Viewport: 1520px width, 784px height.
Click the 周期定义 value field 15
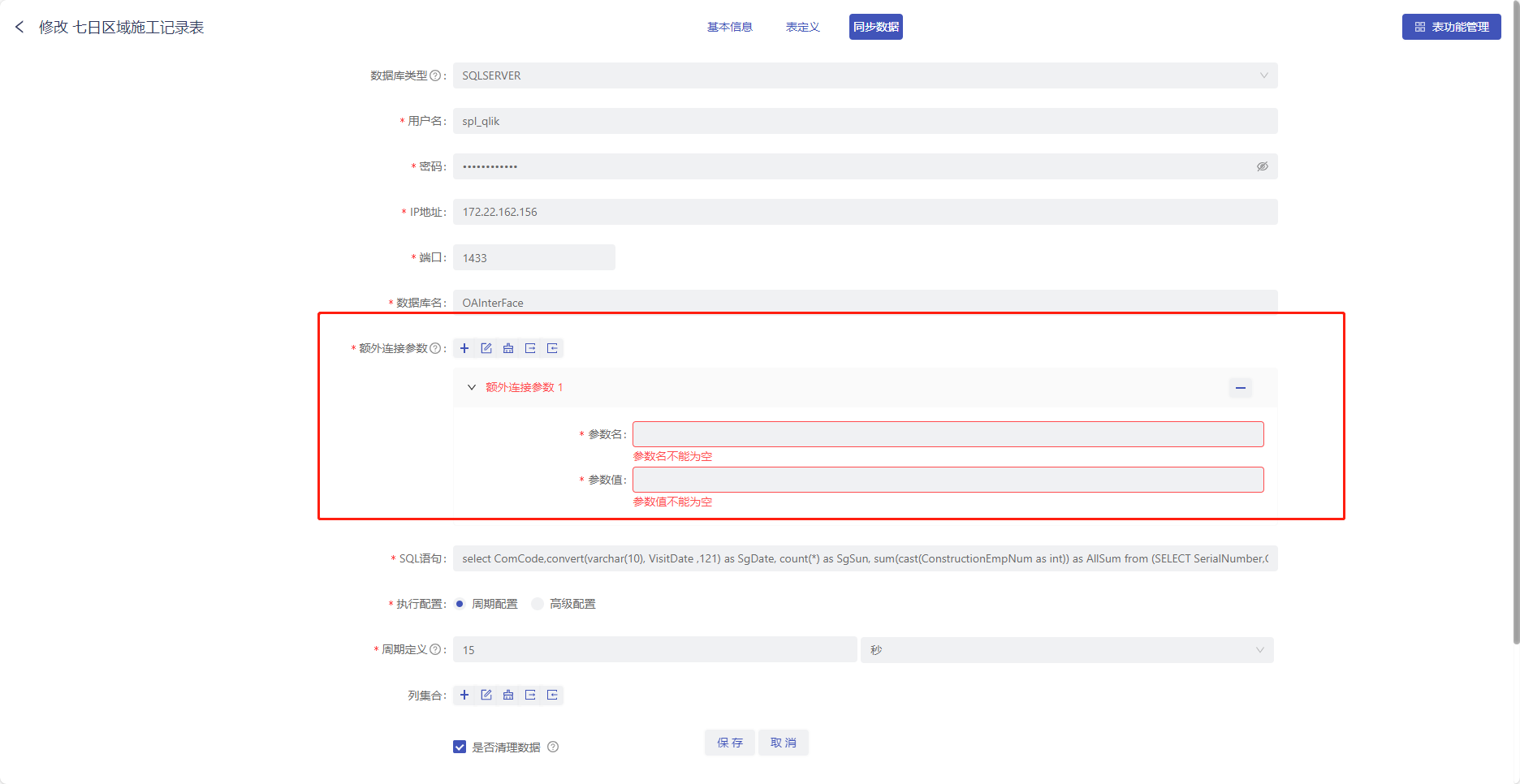click(655, 650)
